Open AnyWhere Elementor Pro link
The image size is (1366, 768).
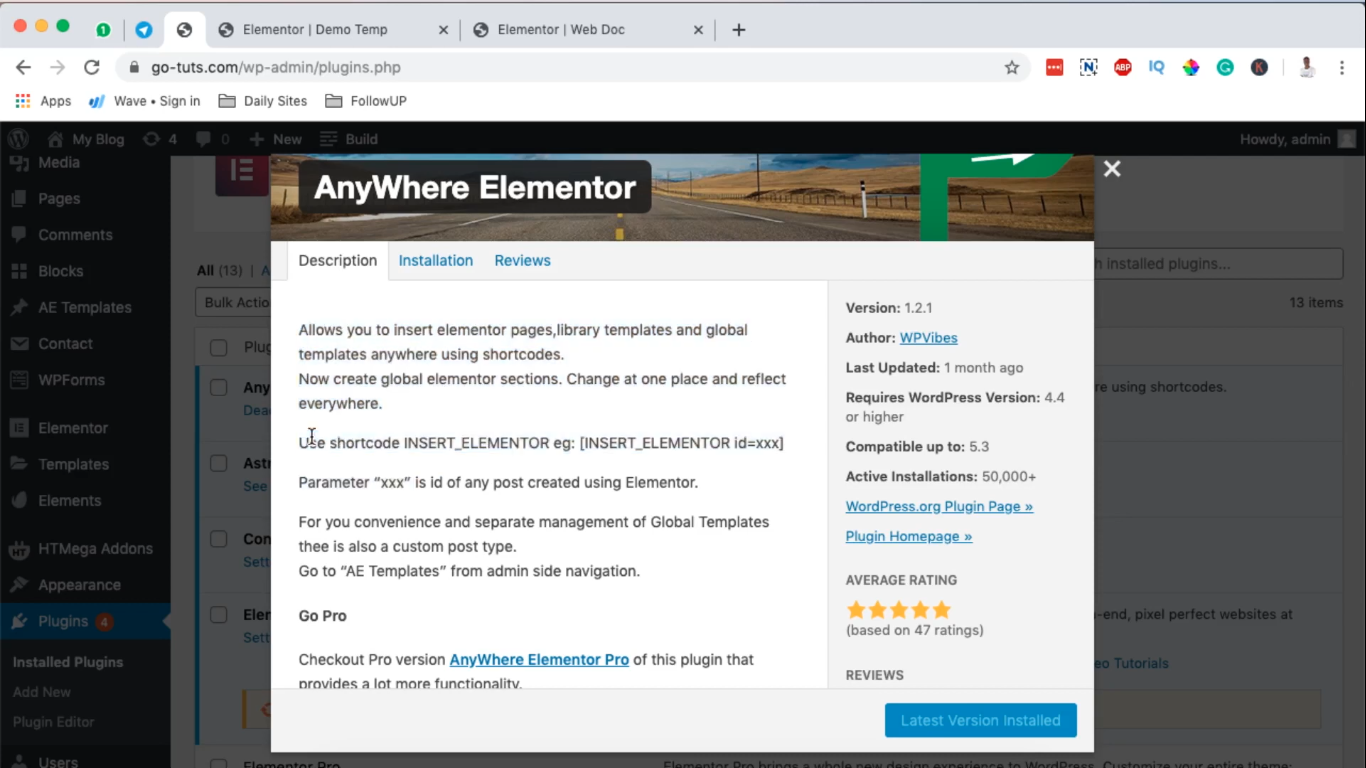tap(539, 660)
